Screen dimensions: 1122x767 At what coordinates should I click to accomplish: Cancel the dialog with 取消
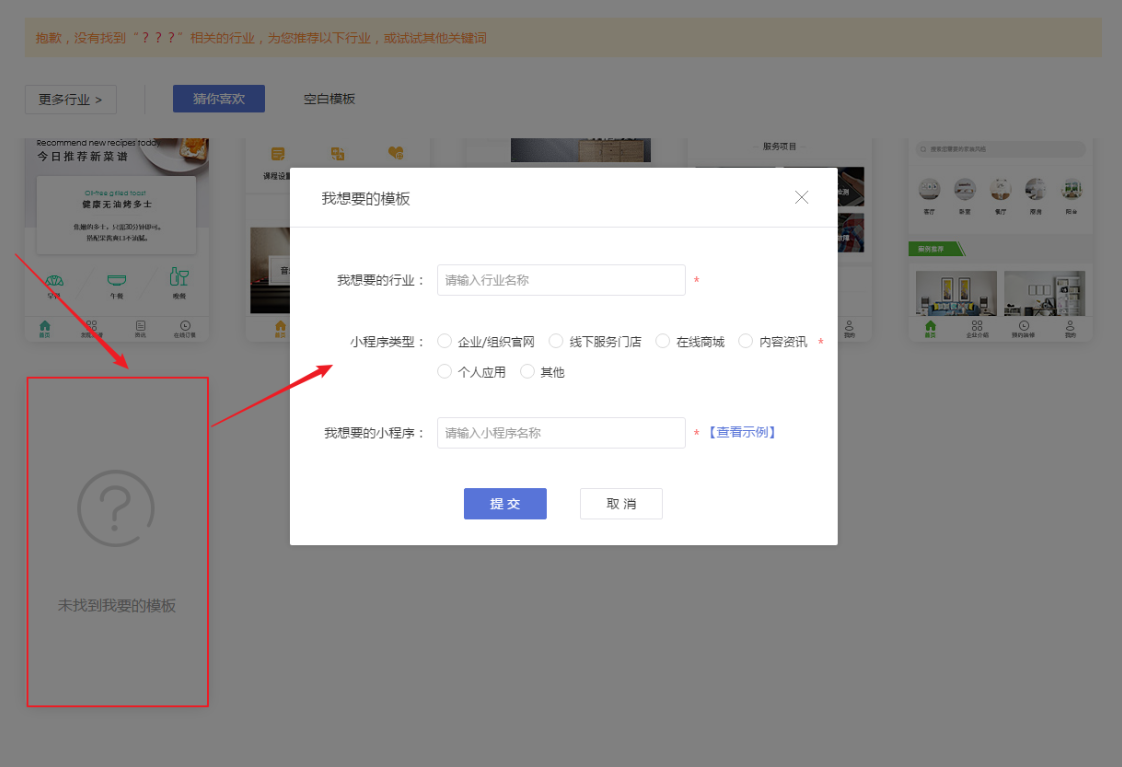pos(621,504)
